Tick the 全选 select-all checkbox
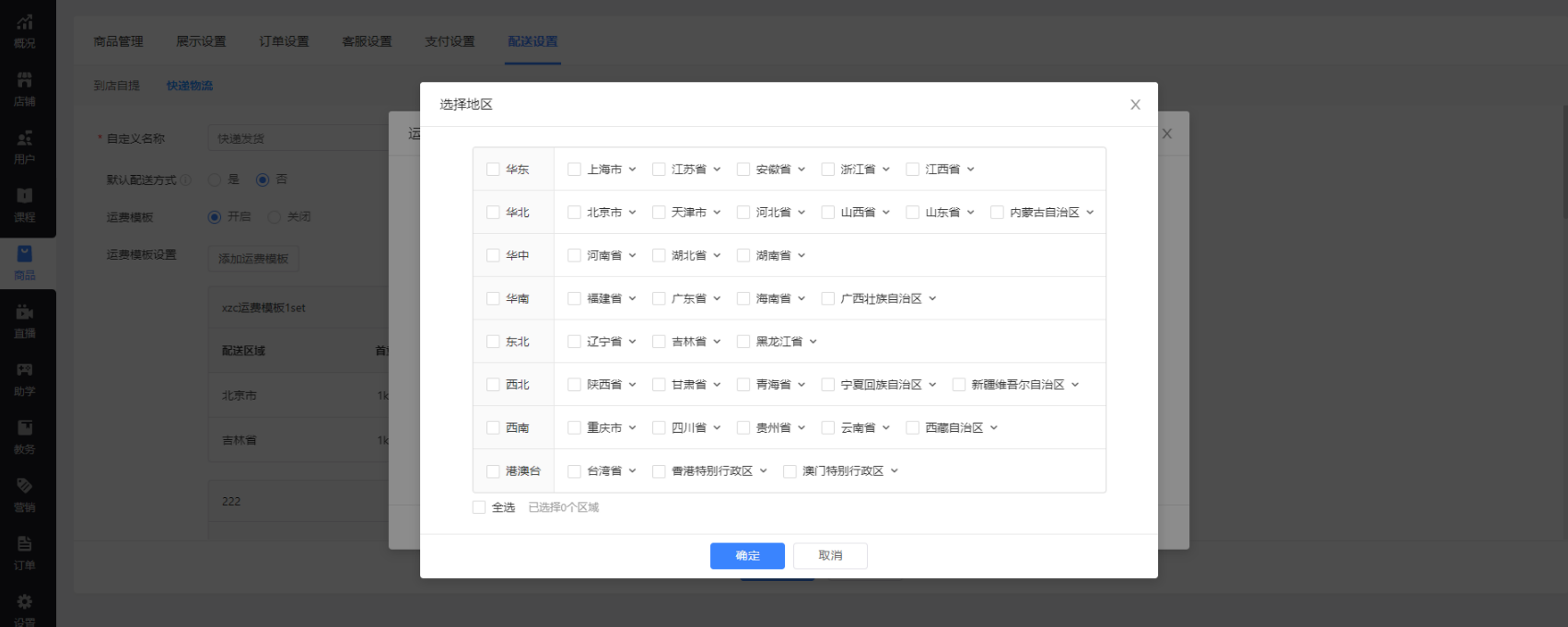The width and height of the screenshot is (1568, 627). (x=479, y=507)
